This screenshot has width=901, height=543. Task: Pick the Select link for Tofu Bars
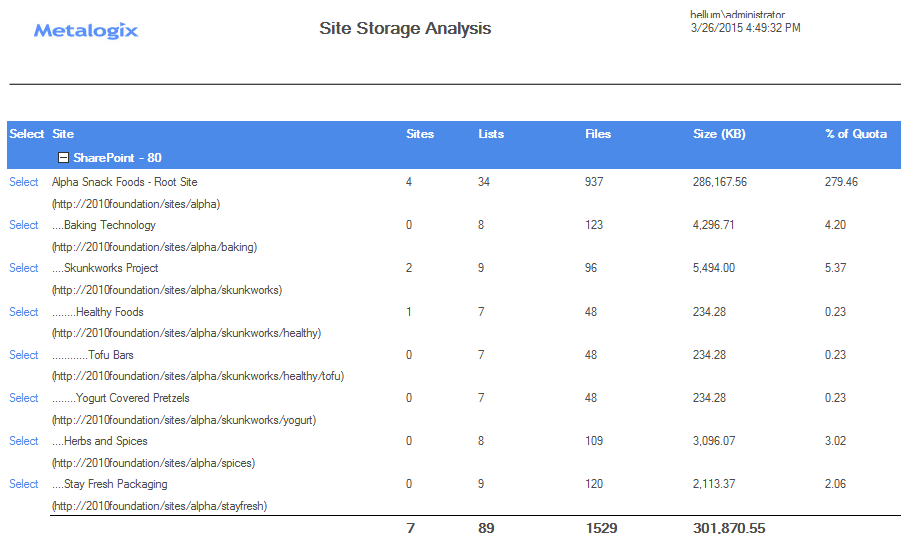coord(24,355)
